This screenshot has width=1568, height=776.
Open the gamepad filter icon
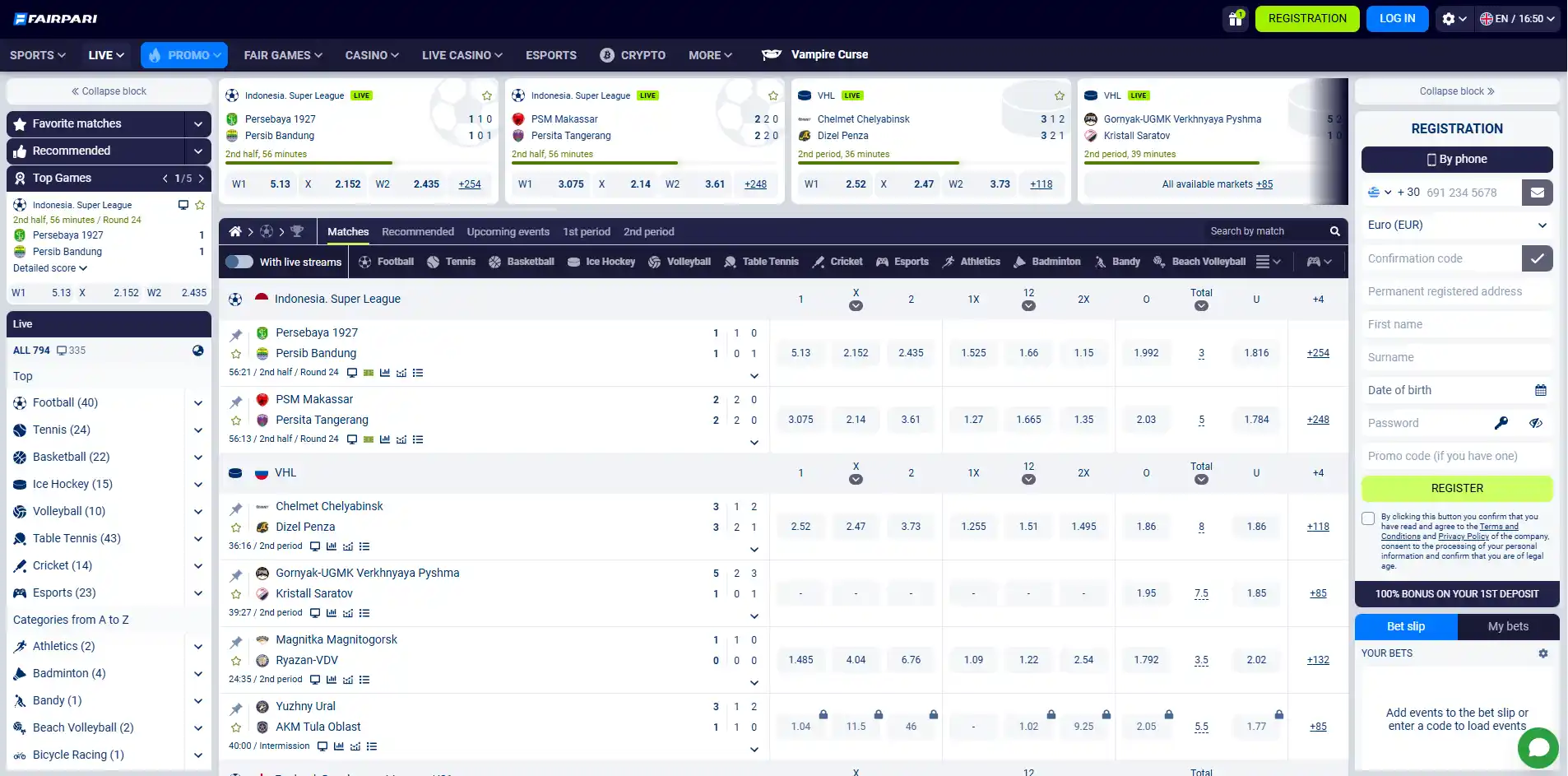(1319, 262)
